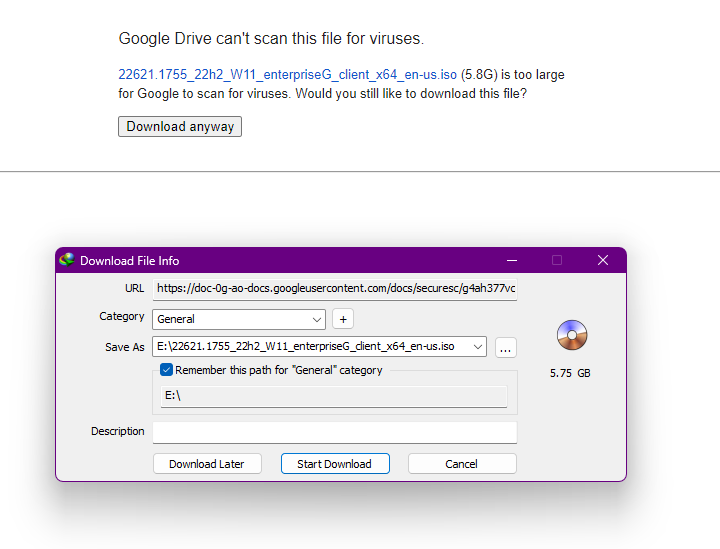Click the URL input field

click(335, 289)
